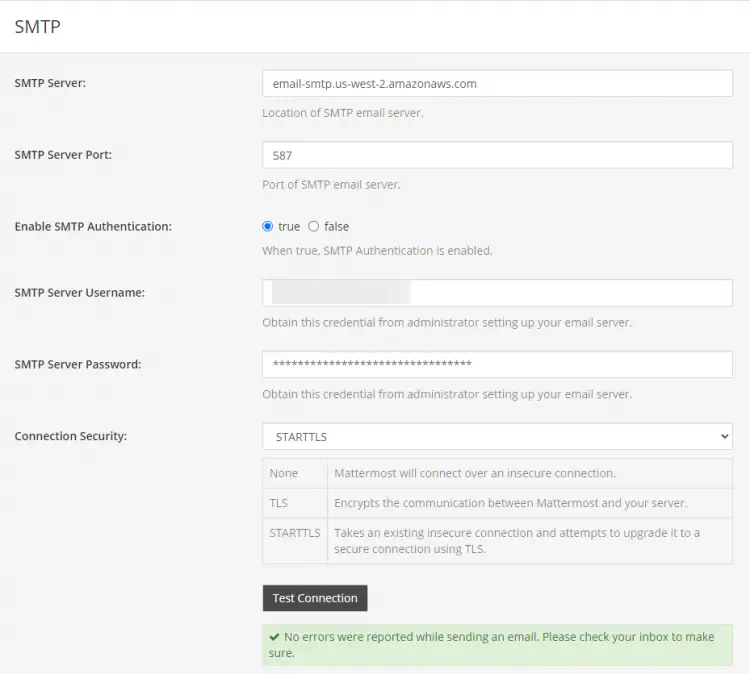
Task: Click the green checkmark icon in success message
Action: [274, 637]
